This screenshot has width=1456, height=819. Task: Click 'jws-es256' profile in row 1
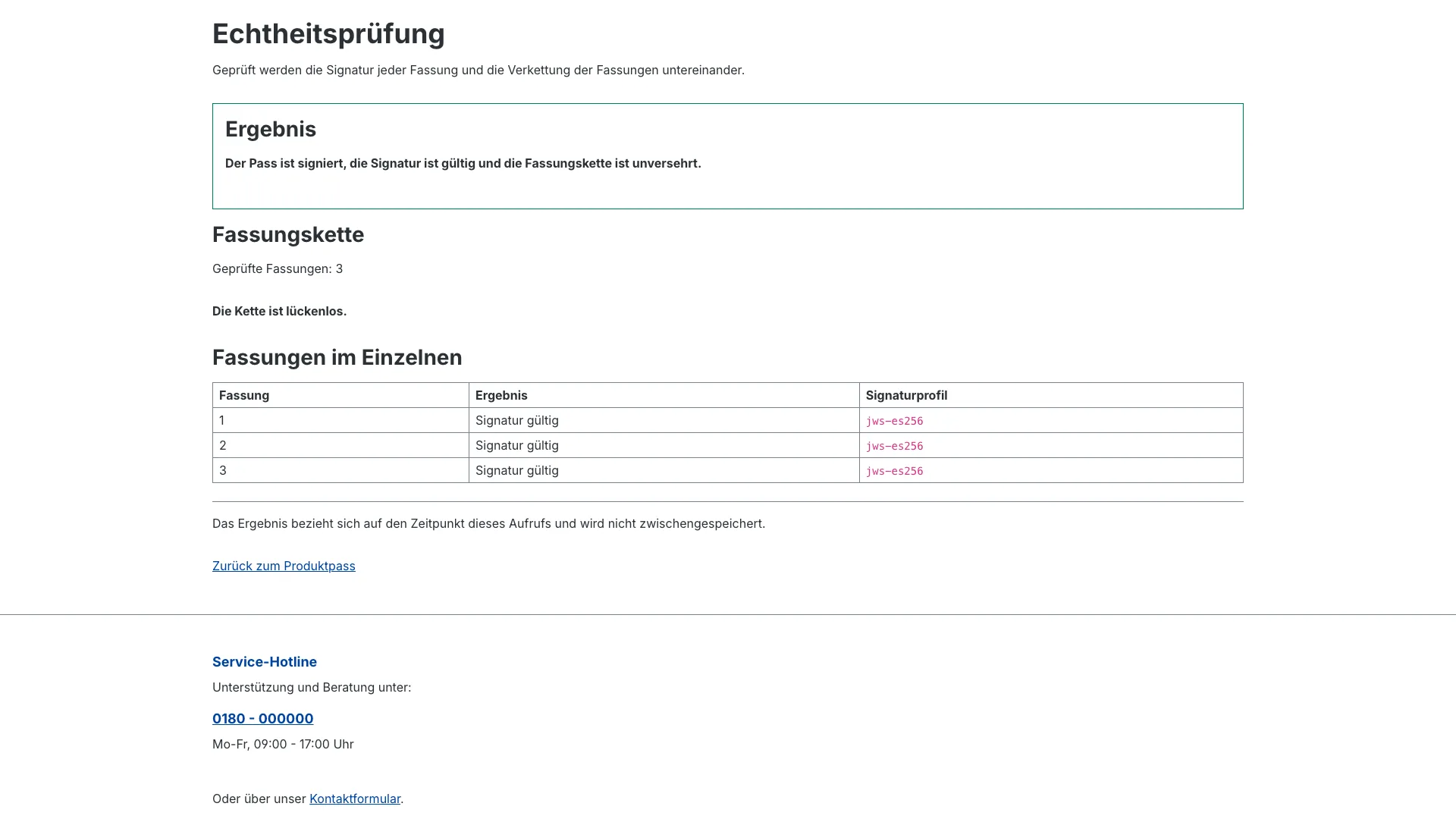tap(894, 421)
